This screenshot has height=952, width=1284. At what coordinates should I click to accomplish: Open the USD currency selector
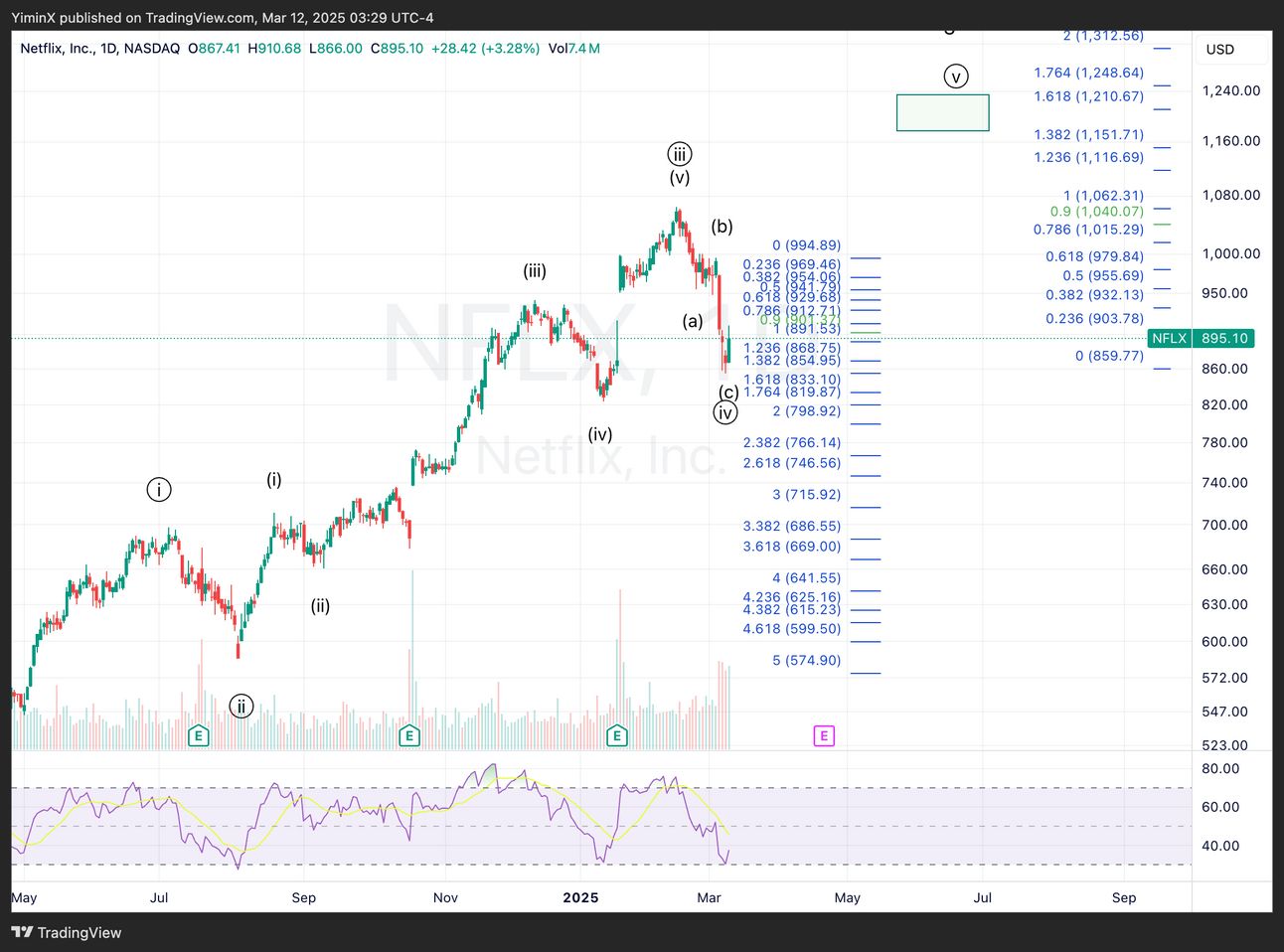[x=1220, y=50]
